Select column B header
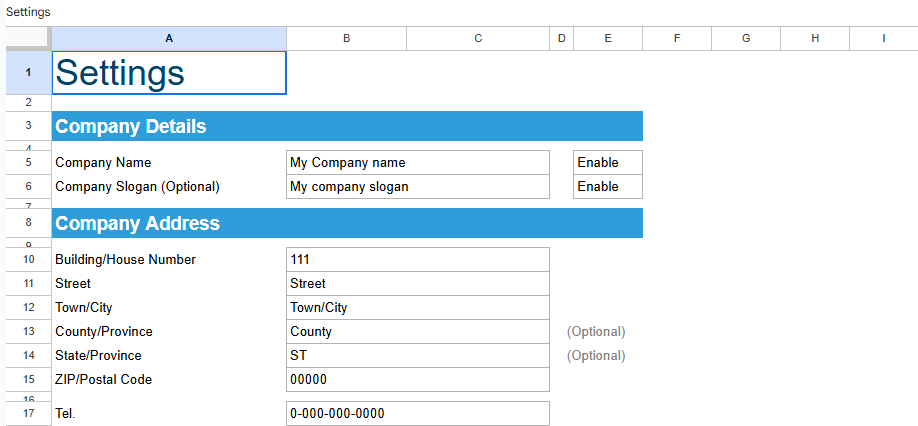This screenshot has height=426, width=918. (x=346, y=38)
